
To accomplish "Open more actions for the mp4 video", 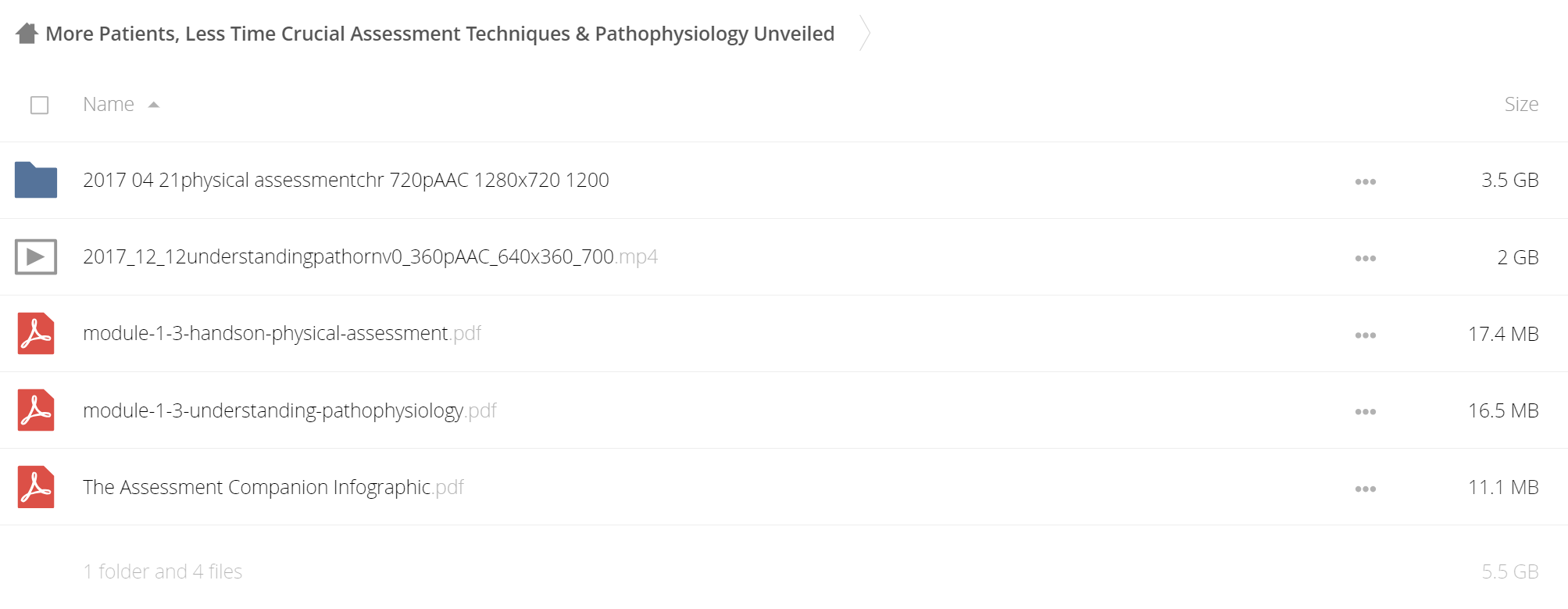I will point(1365,258).
